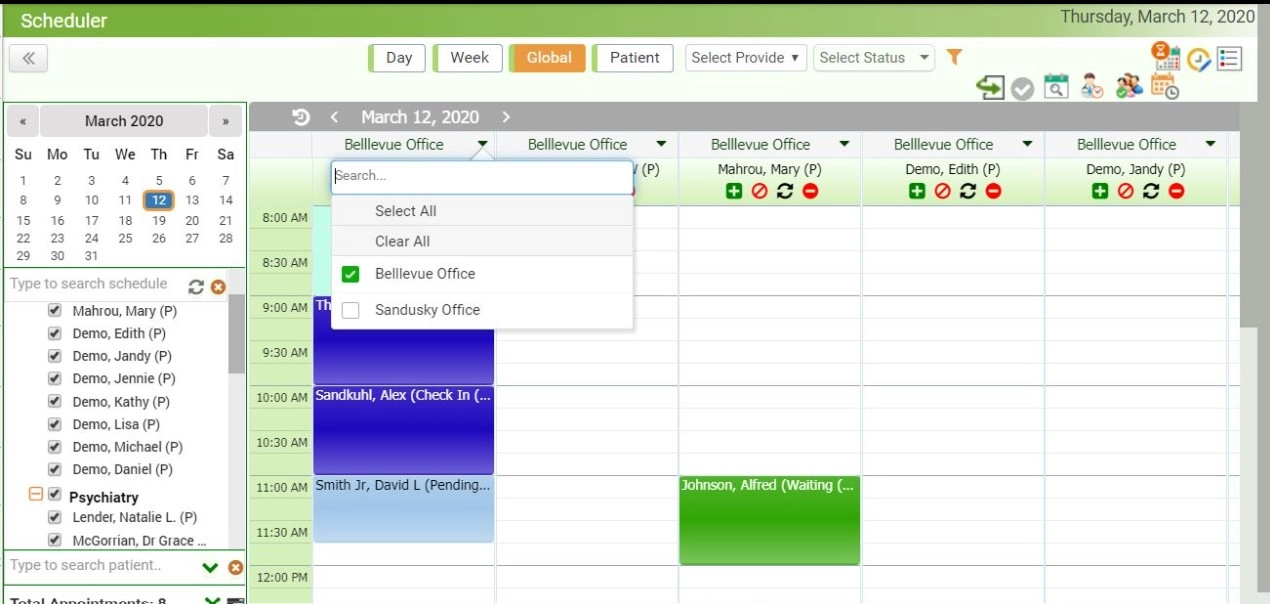The image size is (1270, 604).
Task: Uncheck Demo, Kathy in the provider list
Action: [54, 401]
